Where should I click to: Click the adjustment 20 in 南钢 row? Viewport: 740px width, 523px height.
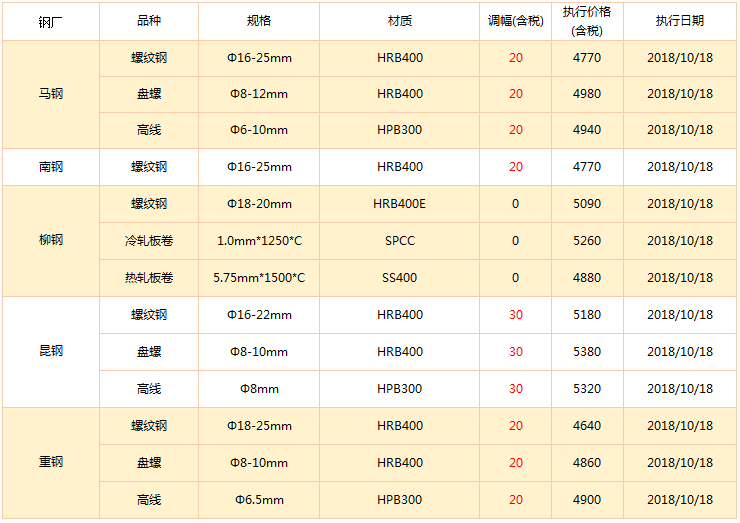tap(515, 167)
